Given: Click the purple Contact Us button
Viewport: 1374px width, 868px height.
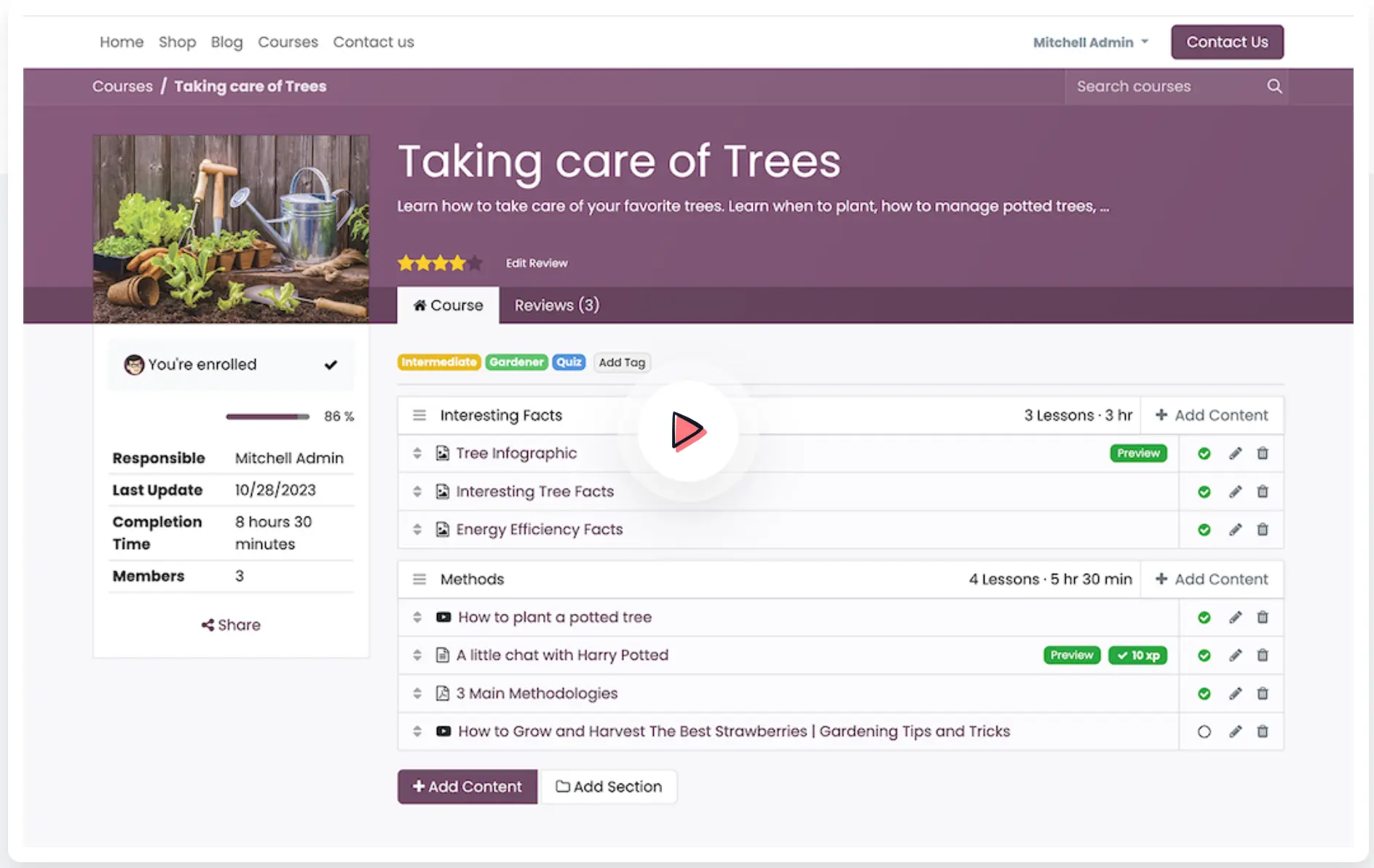Looking at the screenshot, I should coord(1227,42).
